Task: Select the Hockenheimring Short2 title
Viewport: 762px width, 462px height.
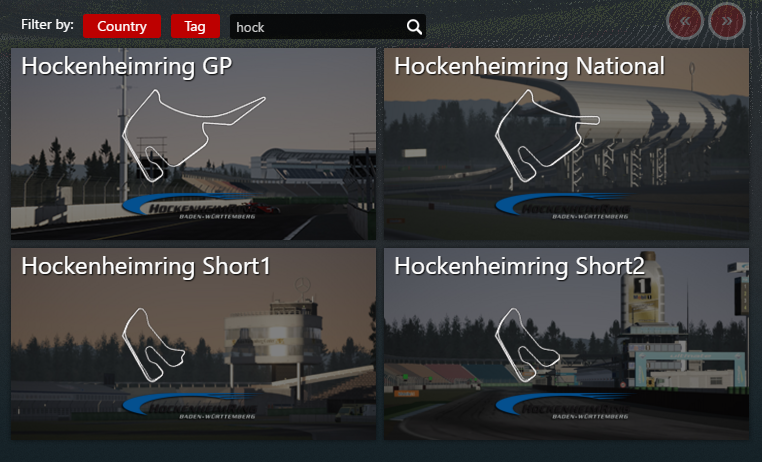Action: [x=519, y=266]
